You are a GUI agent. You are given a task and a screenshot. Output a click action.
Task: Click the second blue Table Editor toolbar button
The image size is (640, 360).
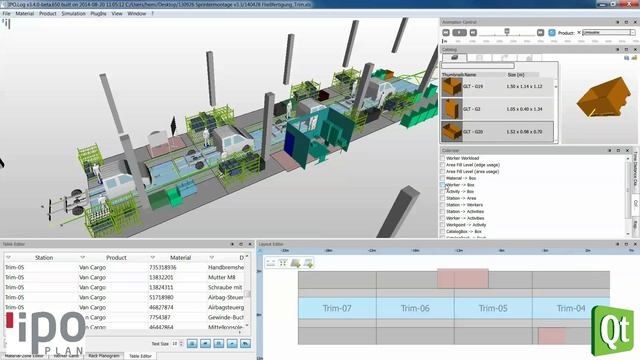(x=205, y=344)
